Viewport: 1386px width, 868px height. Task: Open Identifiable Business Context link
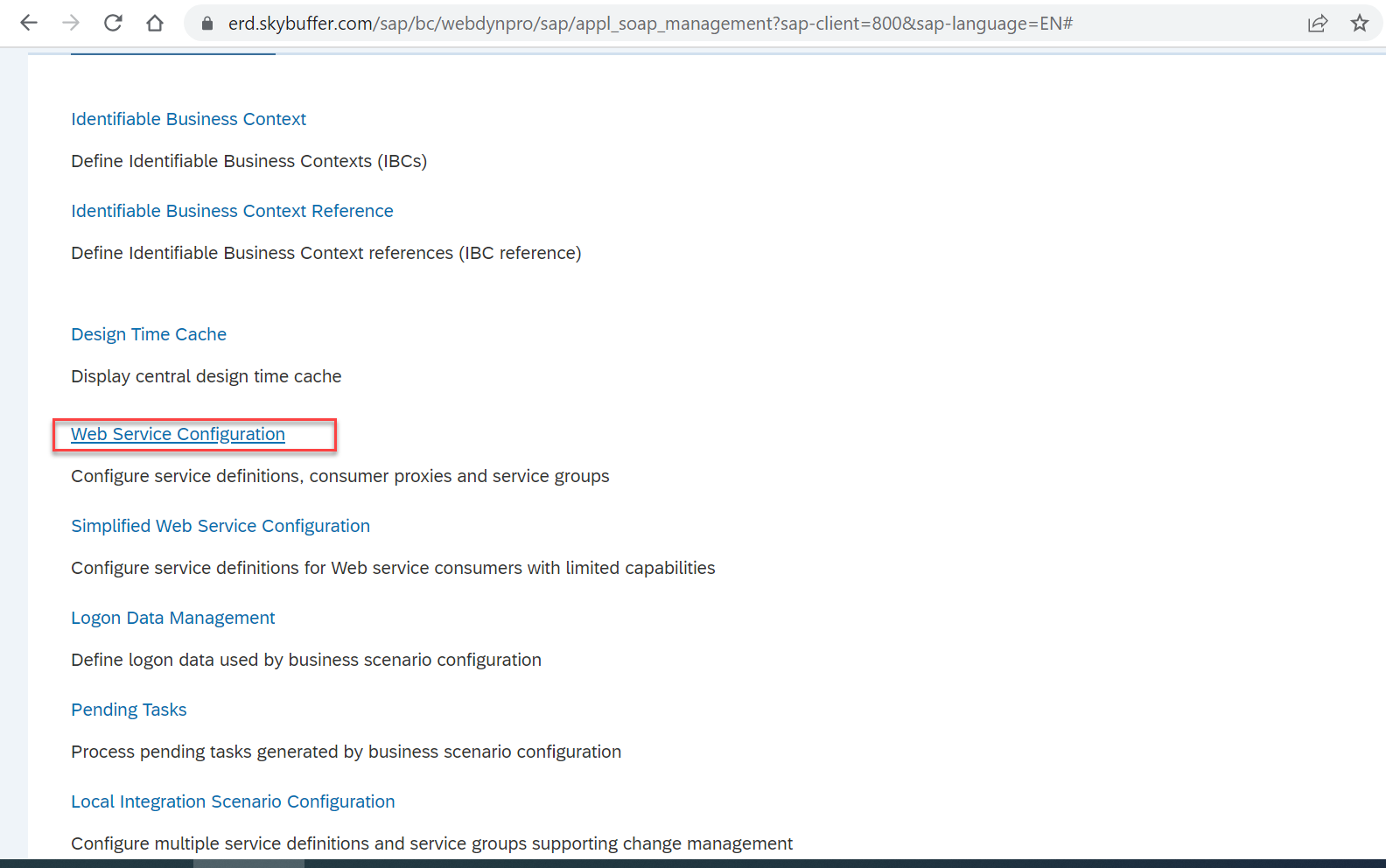click(x=188, y=119)
